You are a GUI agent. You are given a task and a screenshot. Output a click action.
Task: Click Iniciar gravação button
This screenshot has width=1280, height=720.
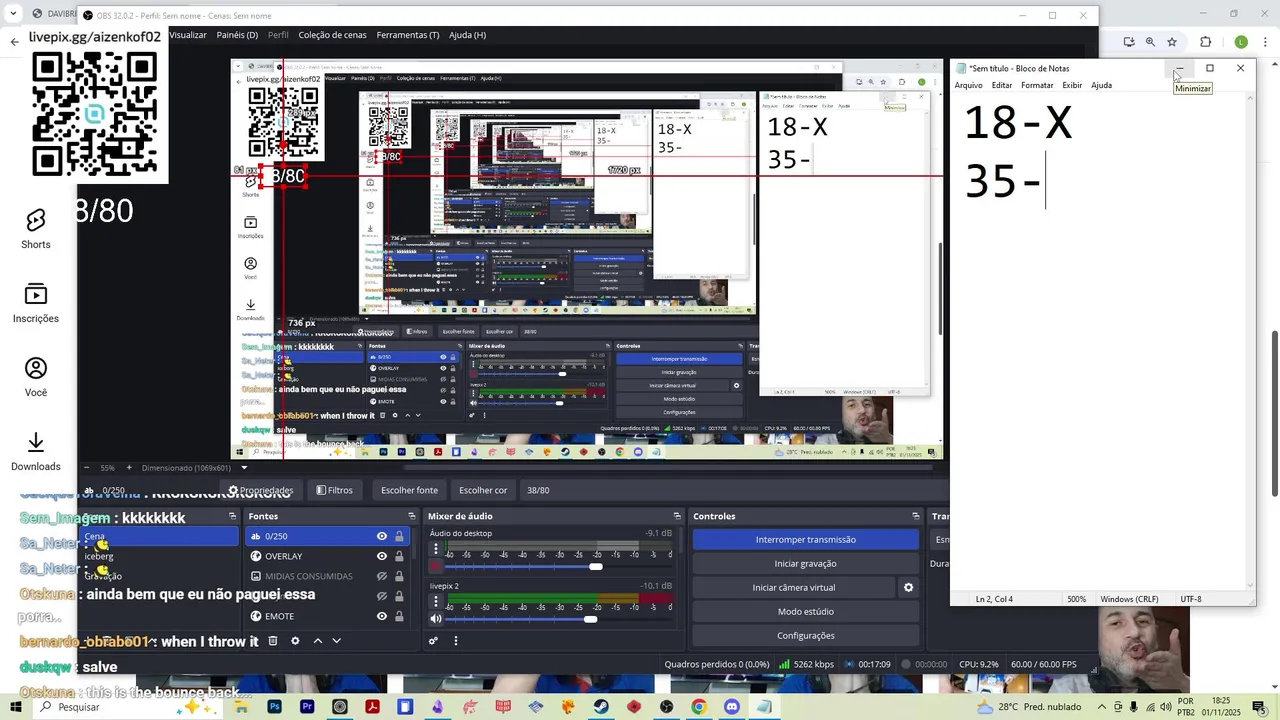[x=805, y=564]
